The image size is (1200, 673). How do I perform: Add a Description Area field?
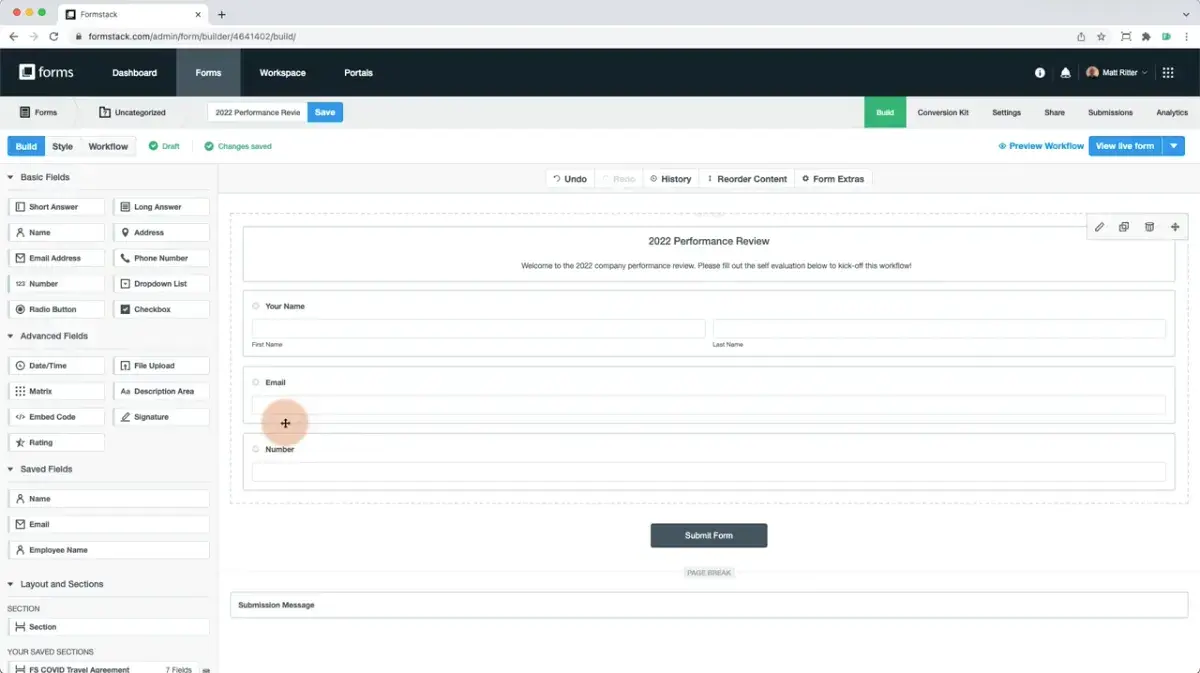pyautogui.click(x=161, y=391)
